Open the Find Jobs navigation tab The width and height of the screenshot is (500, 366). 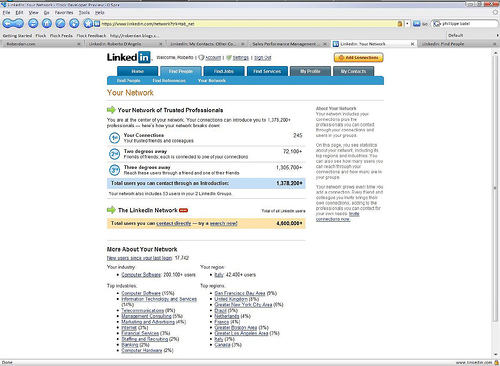[223, 71]
